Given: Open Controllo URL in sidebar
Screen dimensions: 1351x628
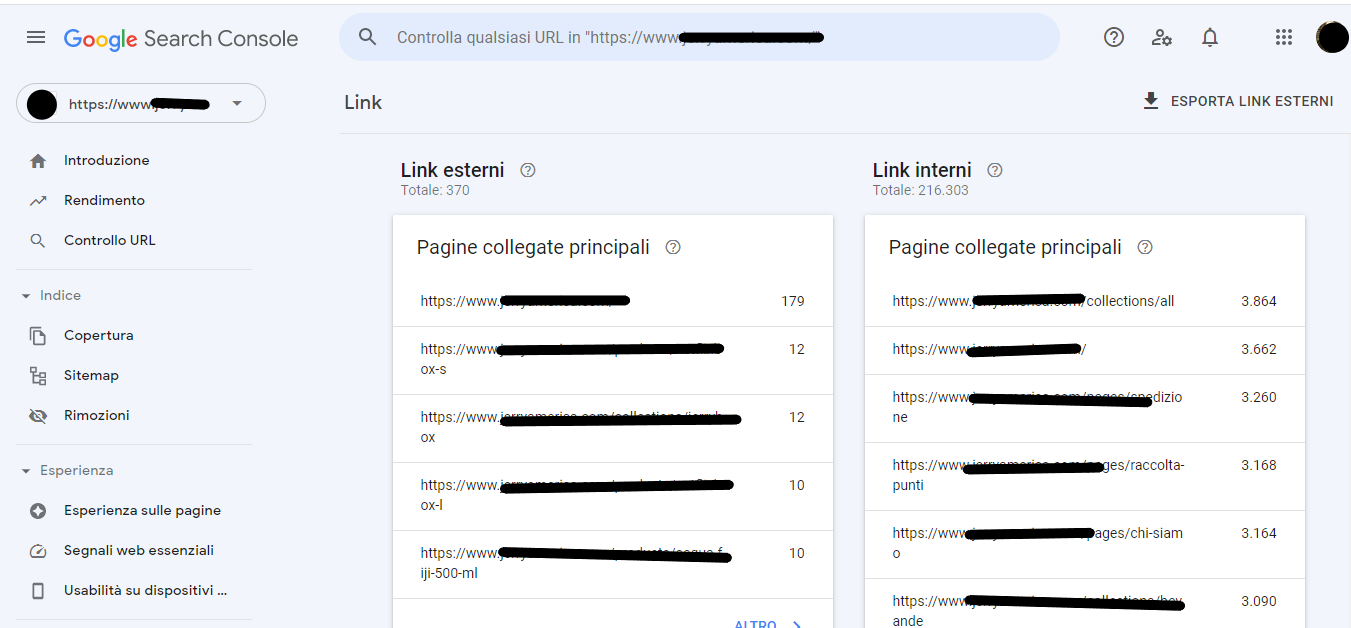Looking at the screenshot, I should click(109, 240).
